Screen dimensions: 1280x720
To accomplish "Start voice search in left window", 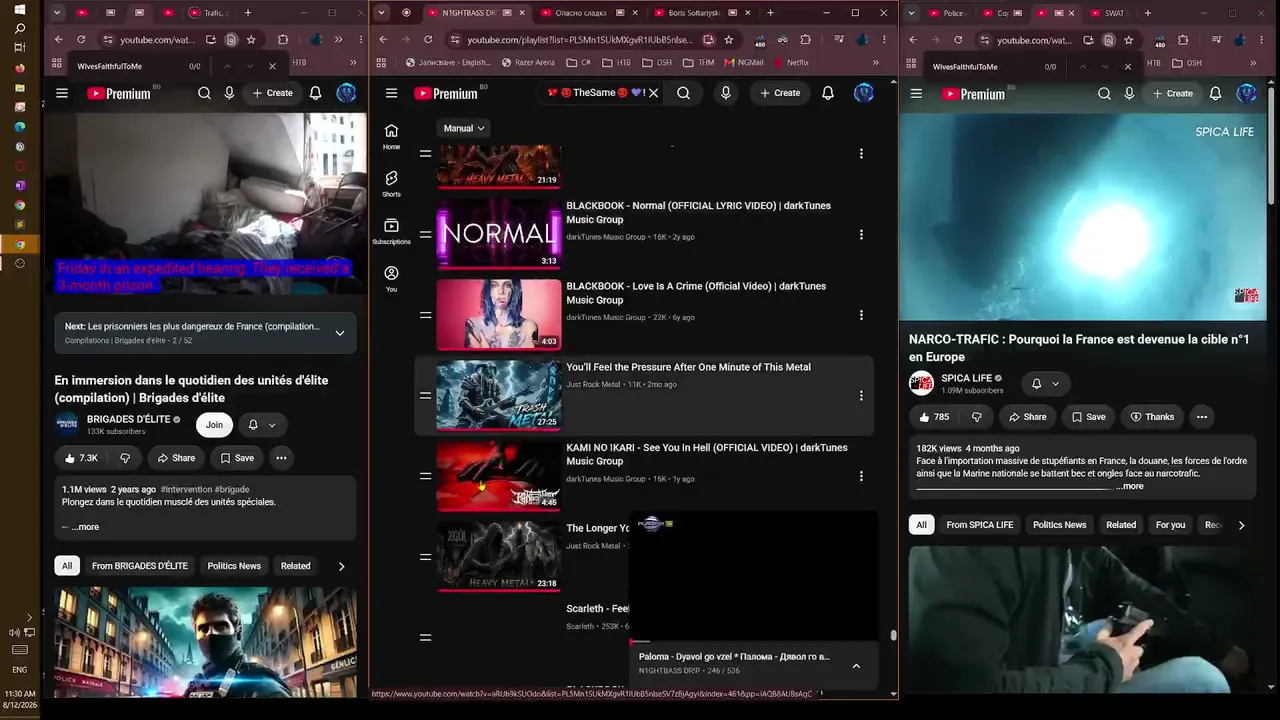I will point(229,93).
